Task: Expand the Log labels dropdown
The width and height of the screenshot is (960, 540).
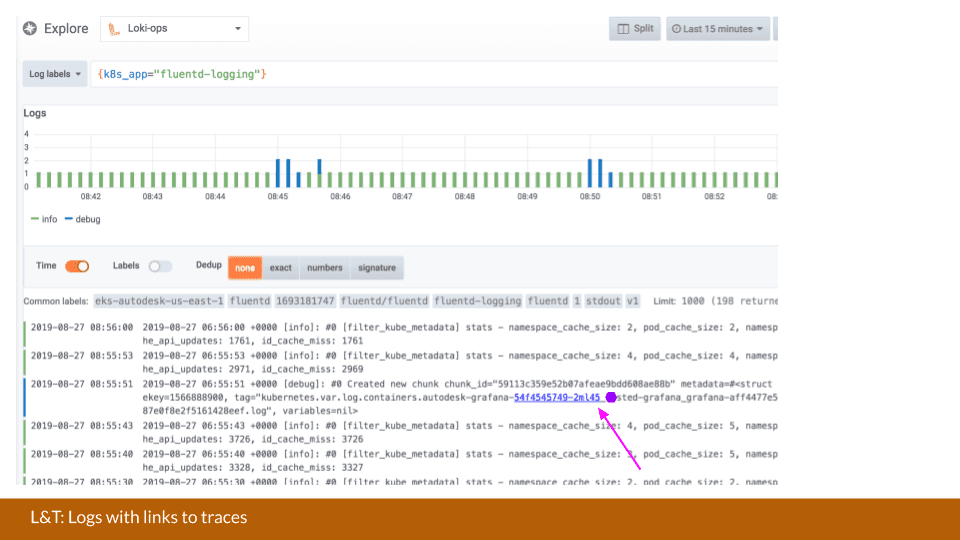Action: point(55,74)
